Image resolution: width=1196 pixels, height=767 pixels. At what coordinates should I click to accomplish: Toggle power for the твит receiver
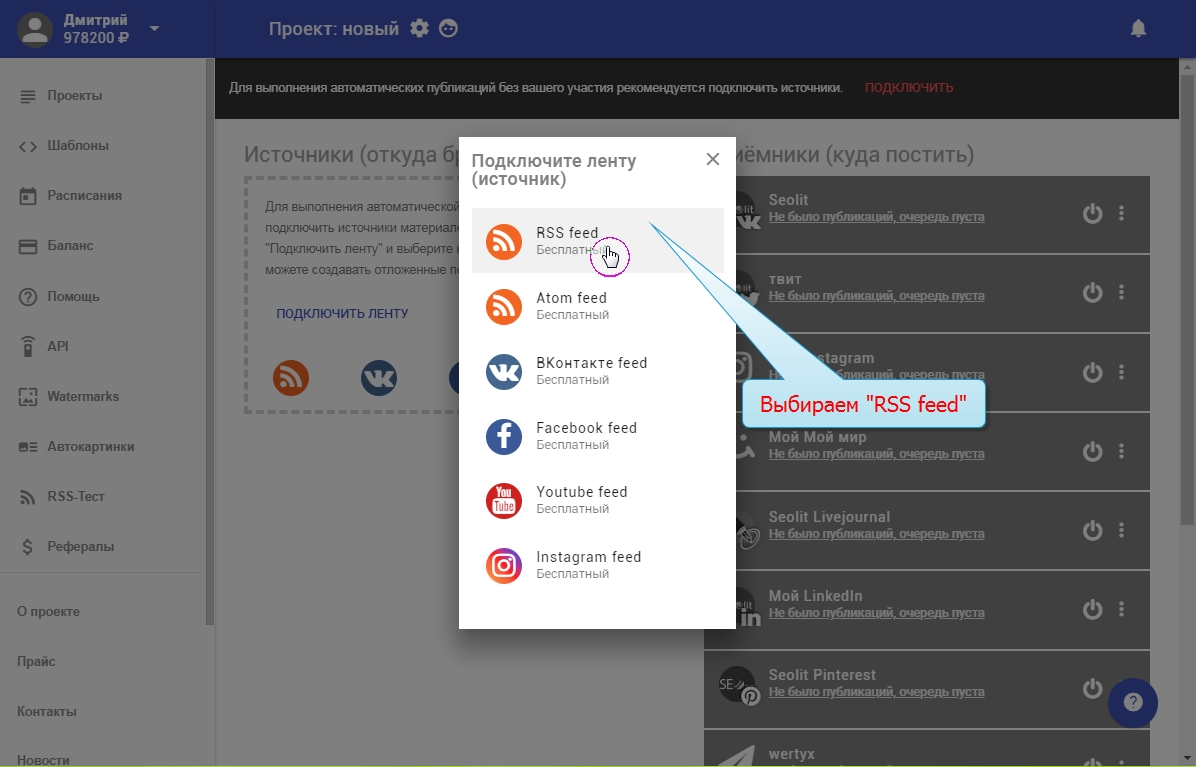1093,292
